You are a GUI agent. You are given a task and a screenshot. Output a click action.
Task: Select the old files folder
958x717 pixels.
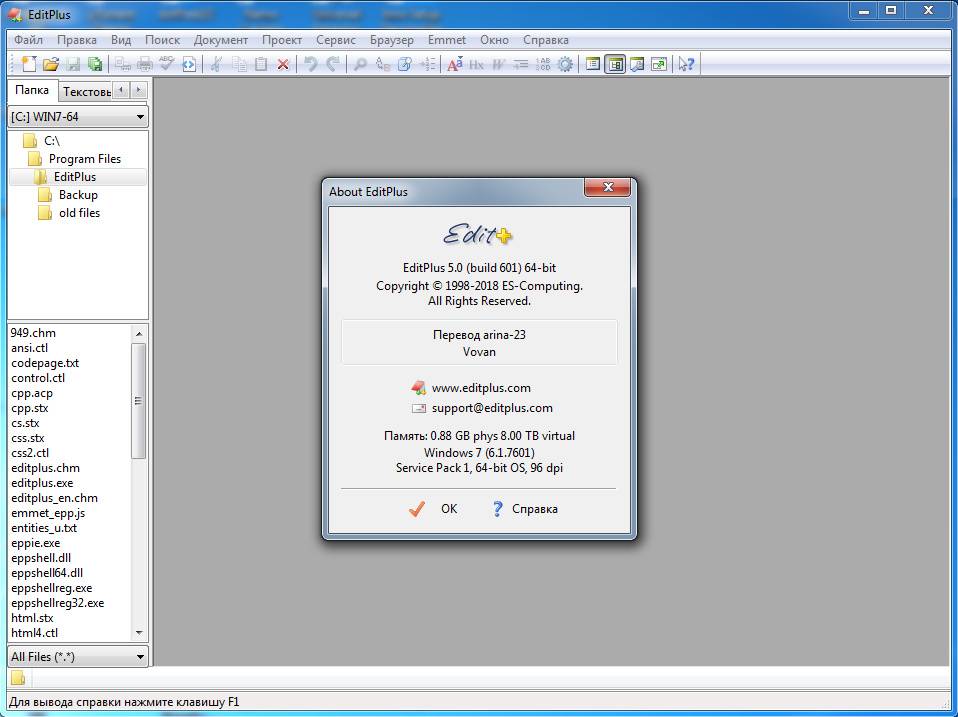(x=79, y=213)
